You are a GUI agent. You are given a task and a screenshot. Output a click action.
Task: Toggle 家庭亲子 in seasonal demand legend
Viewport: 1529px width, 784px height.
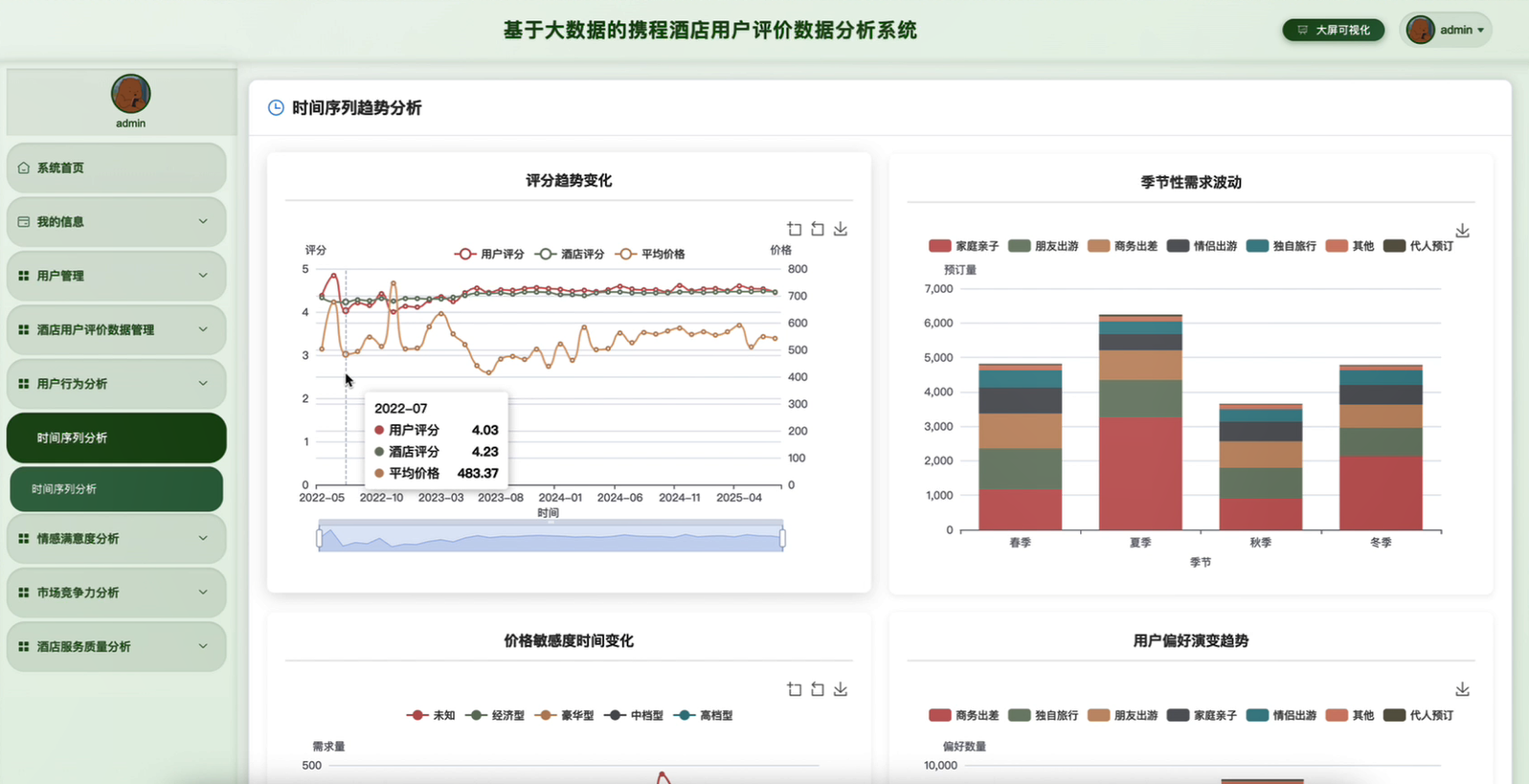tap(963, 246)
